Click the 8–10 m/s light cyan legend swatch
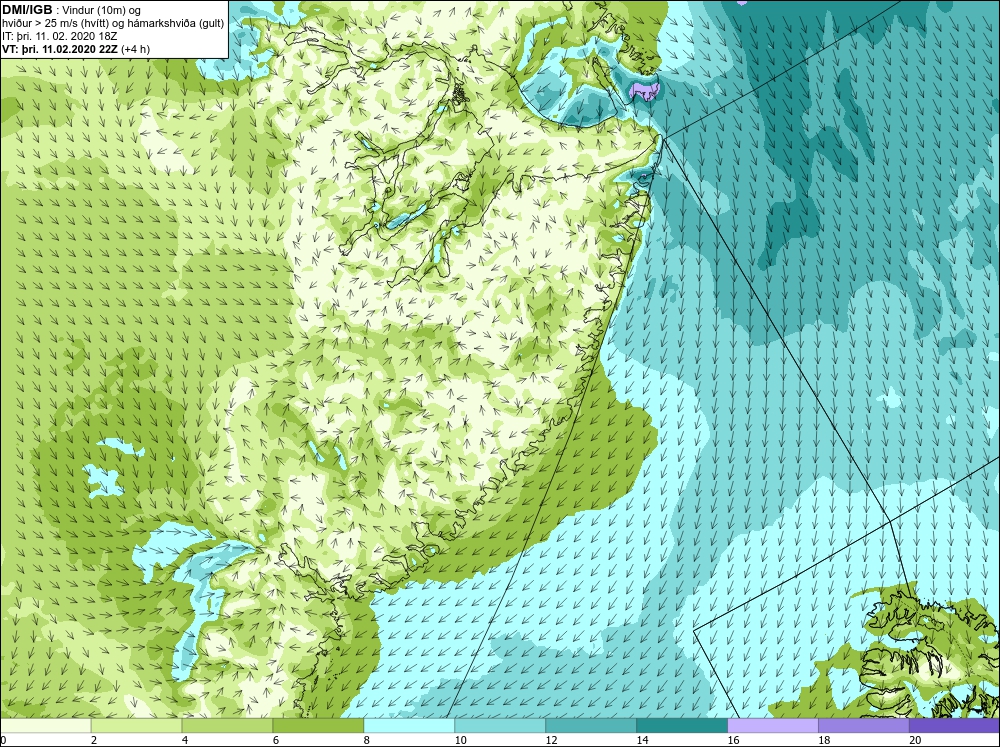This screenshot has height=747, width=1000. coord(409,726)
